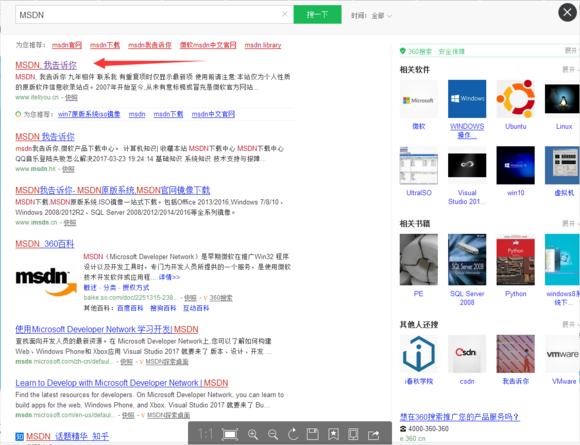Click the 虚拟机 label in related software
The width and height of the screenshot is (580, 445).
pos(564,193)
